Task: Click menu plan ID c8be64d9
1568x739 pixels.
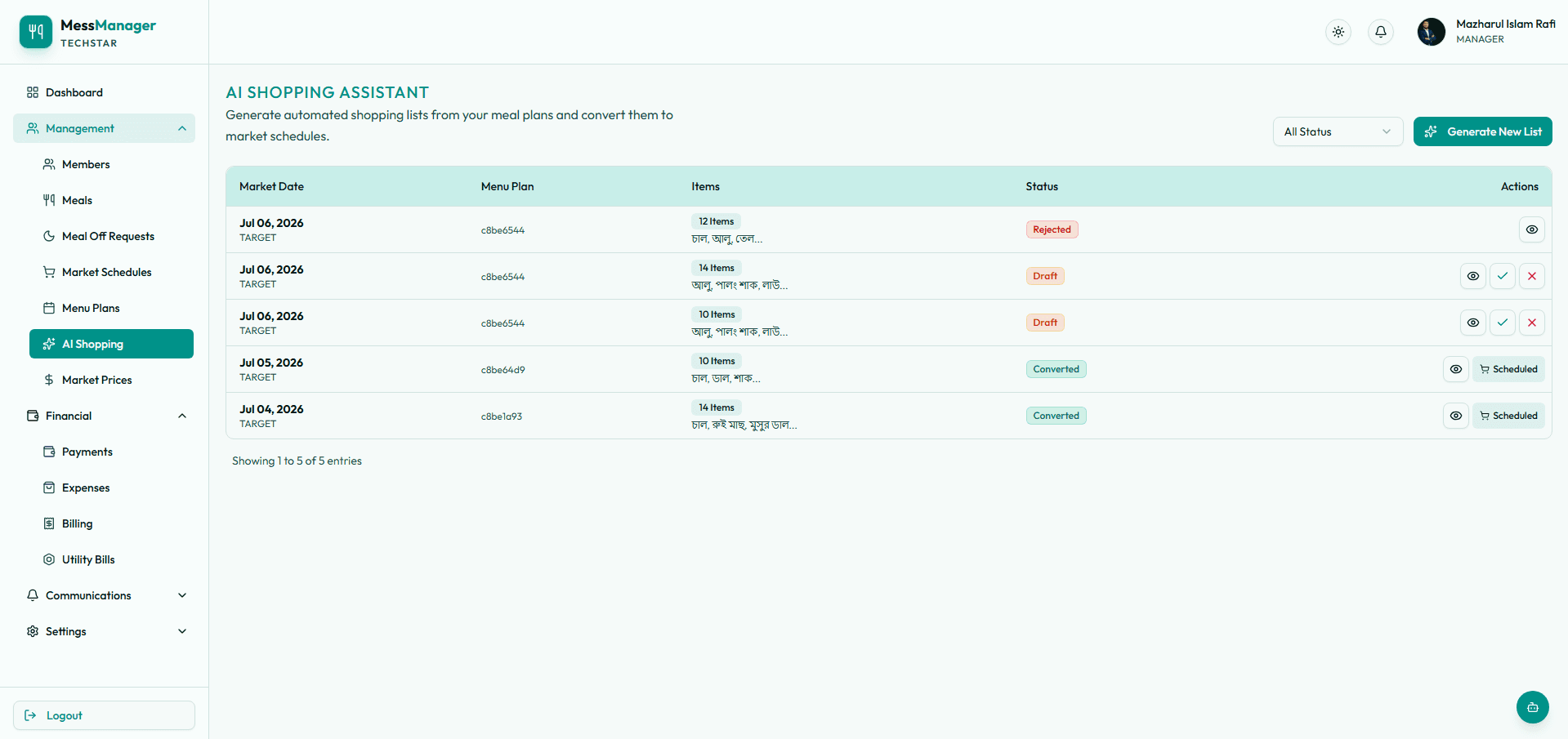Action: [x=503, y=370]
